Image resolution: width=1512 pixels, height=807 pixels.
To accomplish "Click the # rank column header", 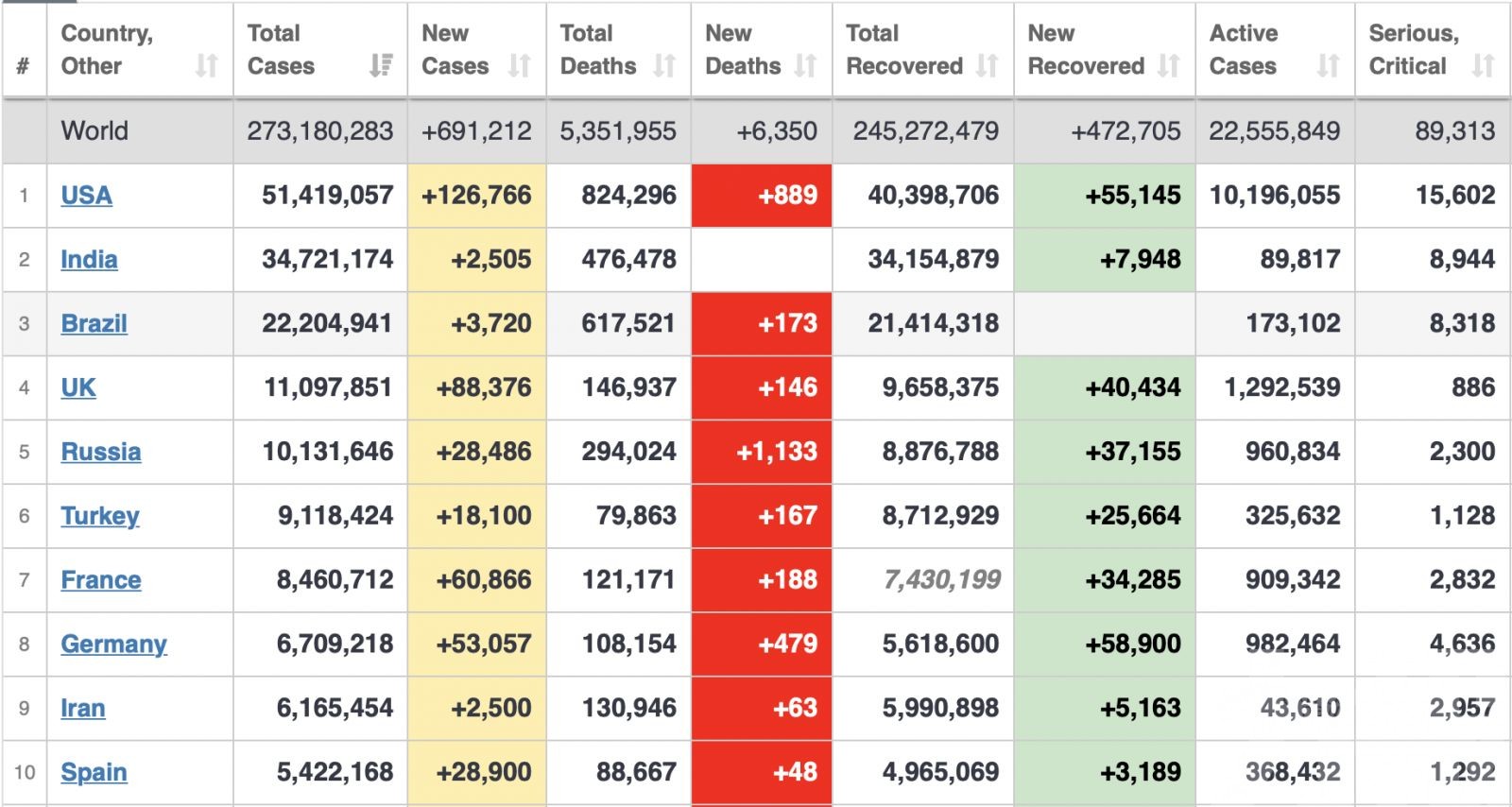I will pyautogui.click(x=24, y=66).
